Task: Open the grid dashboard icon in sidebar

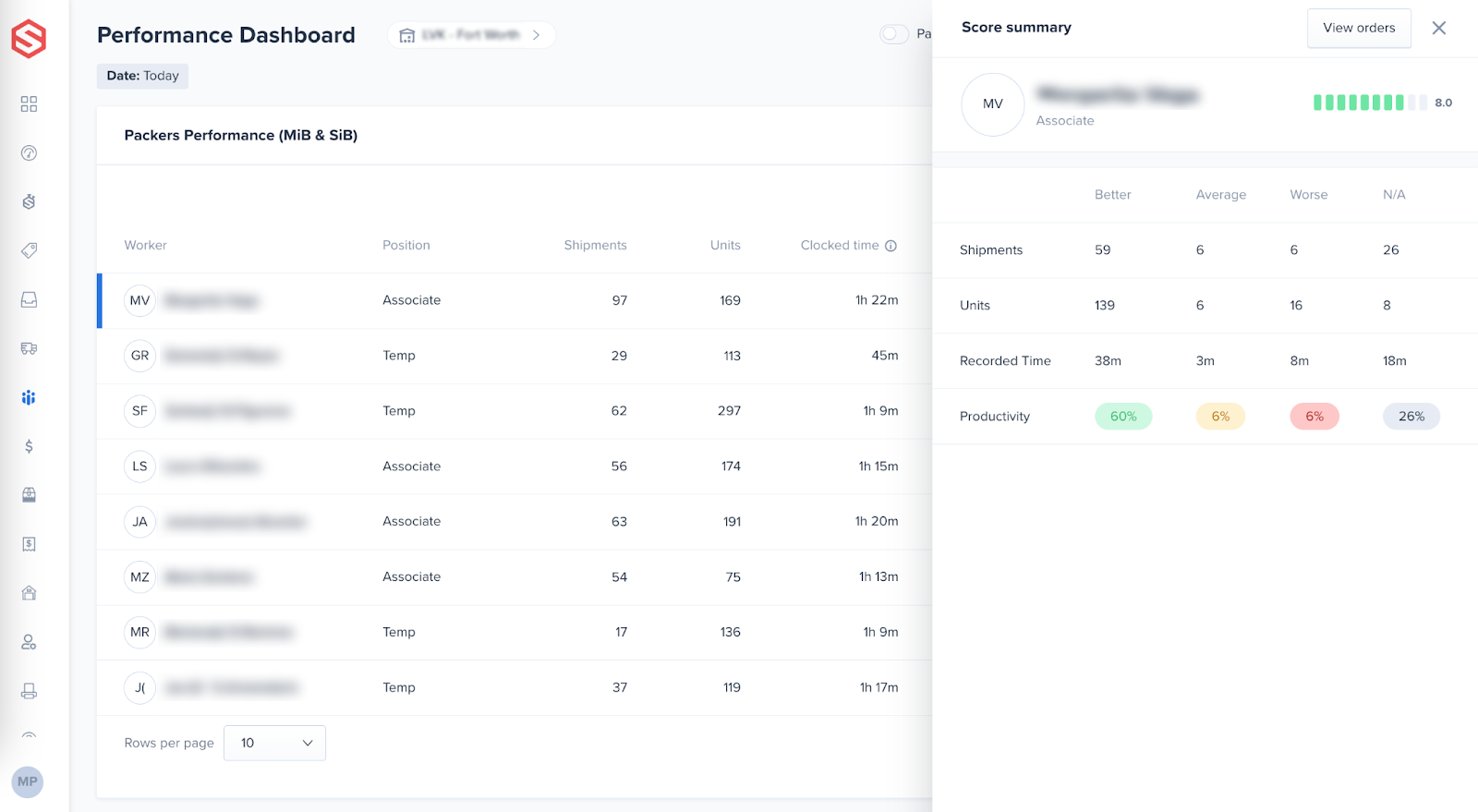Action: point(29,104)
